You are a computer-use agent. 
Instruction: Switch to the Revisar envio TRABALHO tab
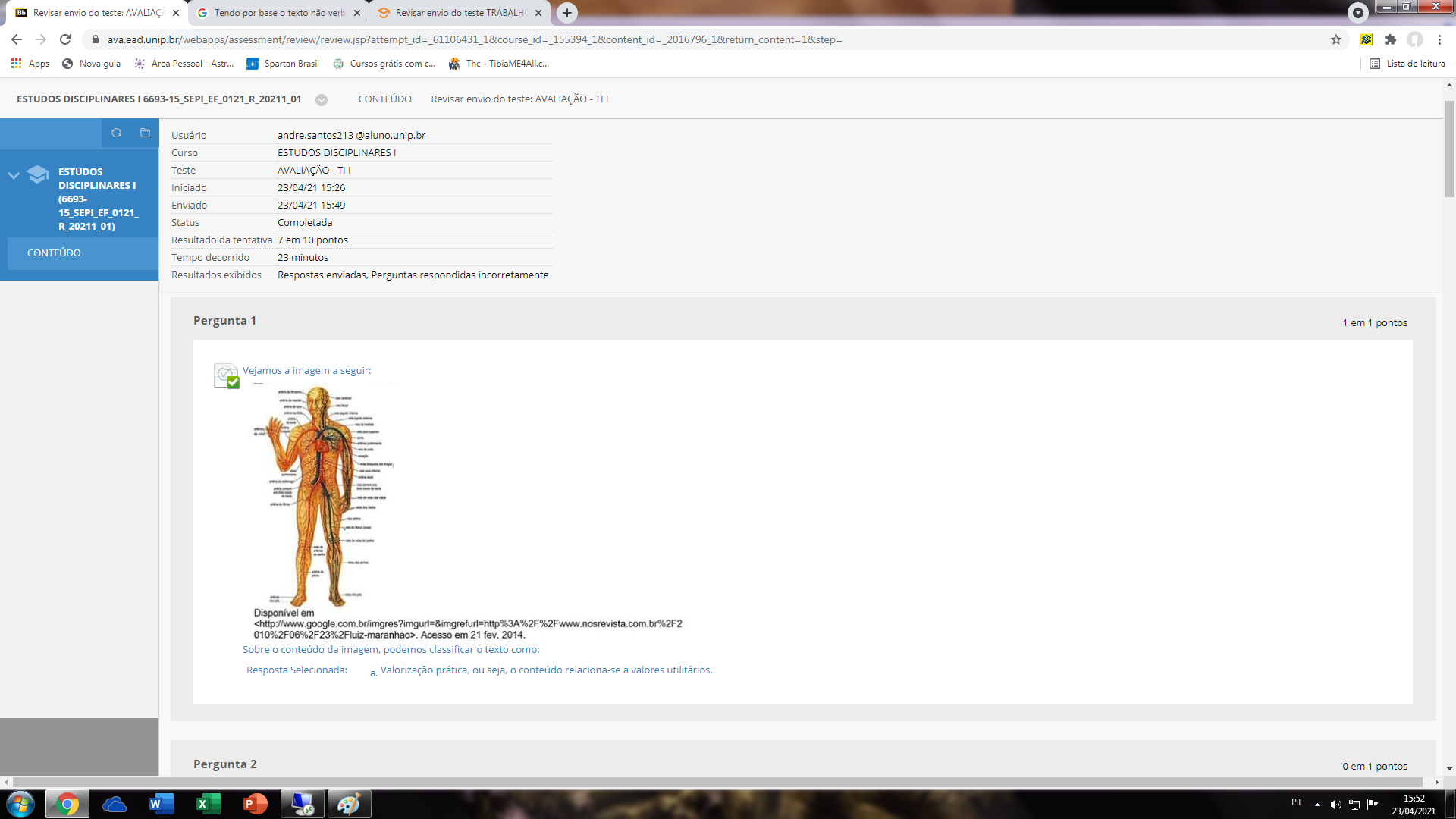click(460, 13)
